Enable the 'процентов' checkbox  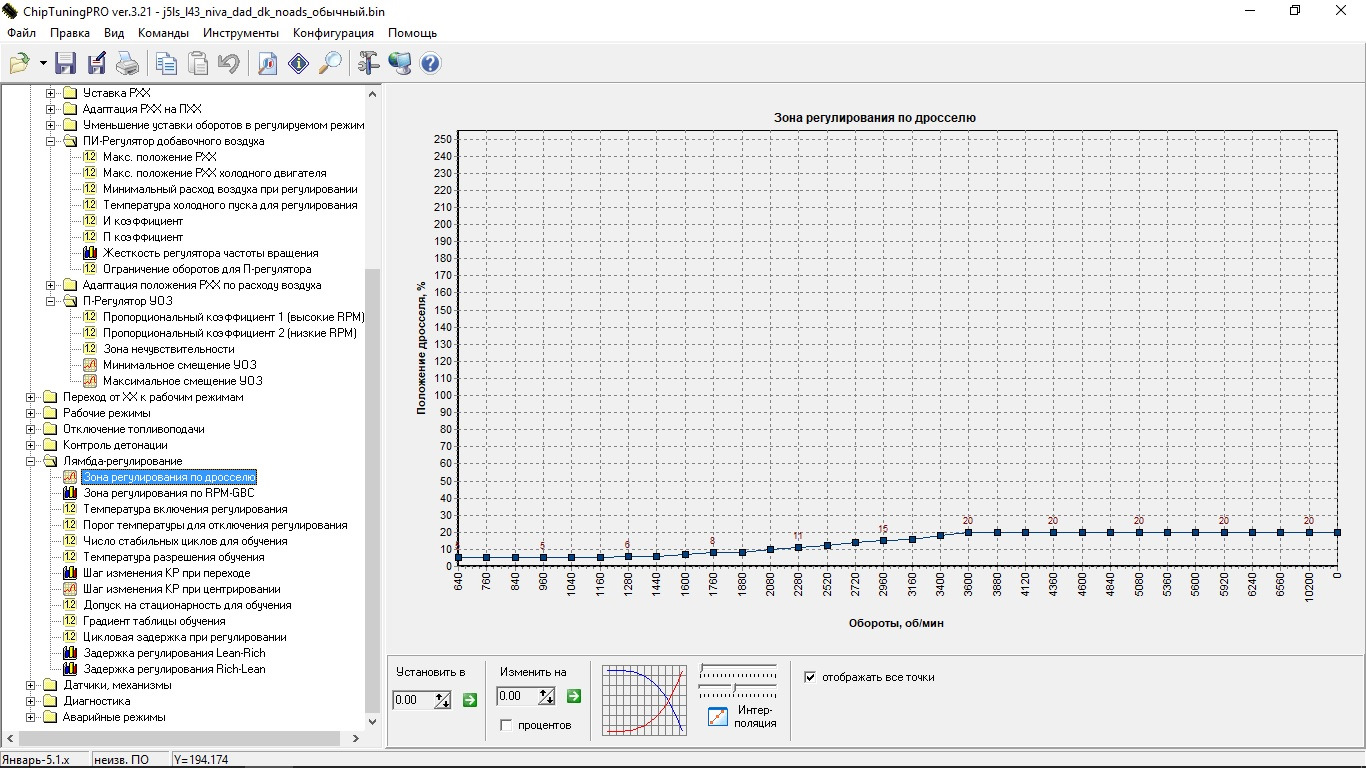point(506,725)
